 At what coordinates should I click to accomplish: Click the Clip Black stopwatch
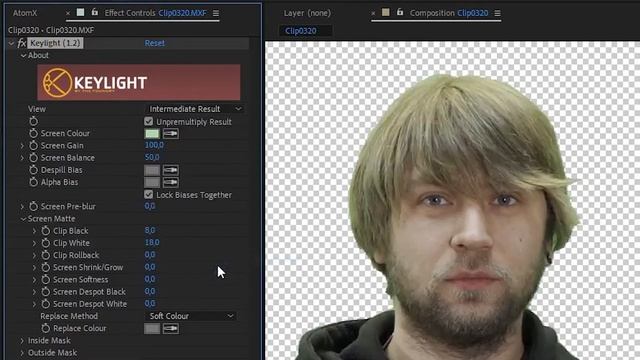point(46,231)
